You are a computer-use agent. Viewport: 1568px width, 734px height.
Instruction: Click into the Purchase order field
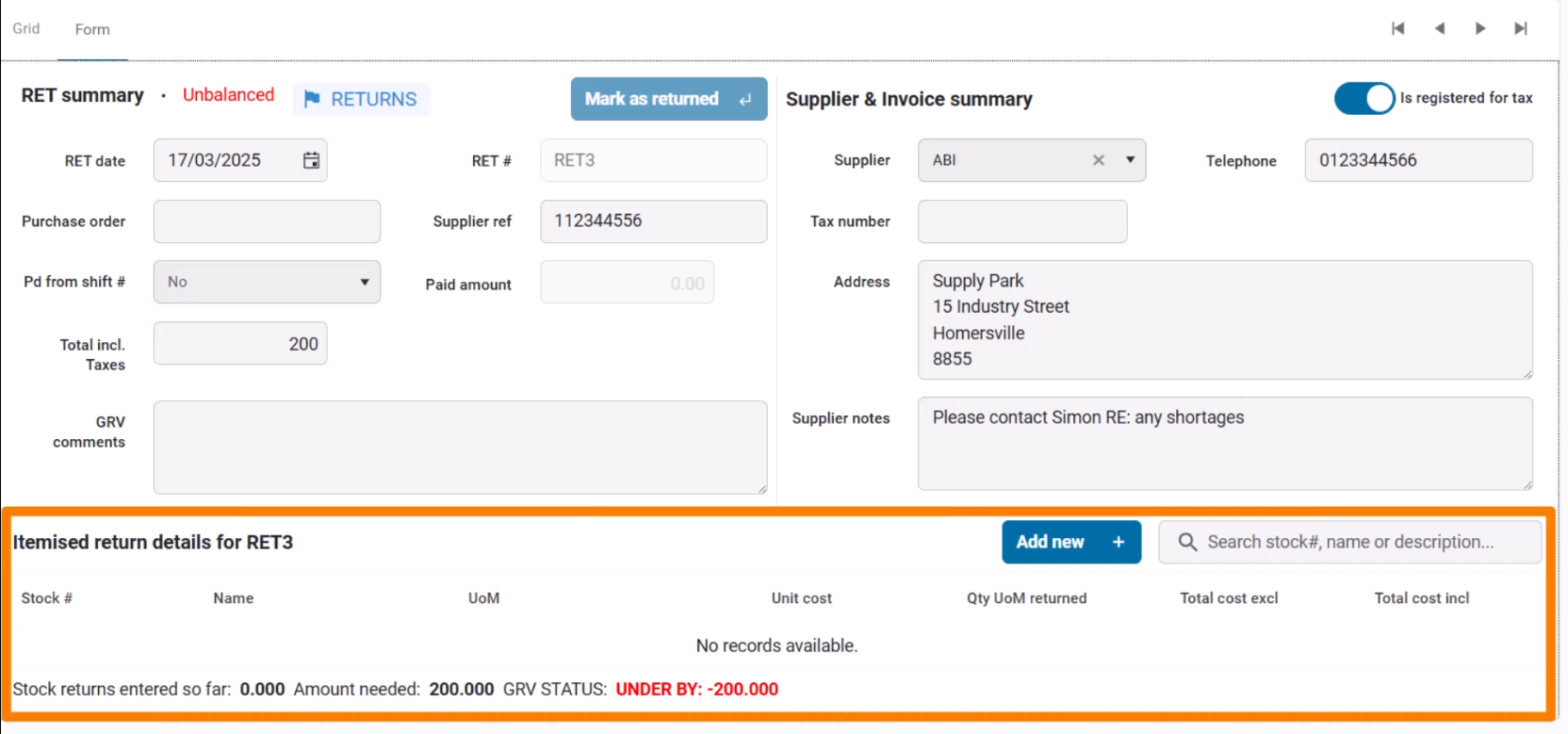pos(267,221)
